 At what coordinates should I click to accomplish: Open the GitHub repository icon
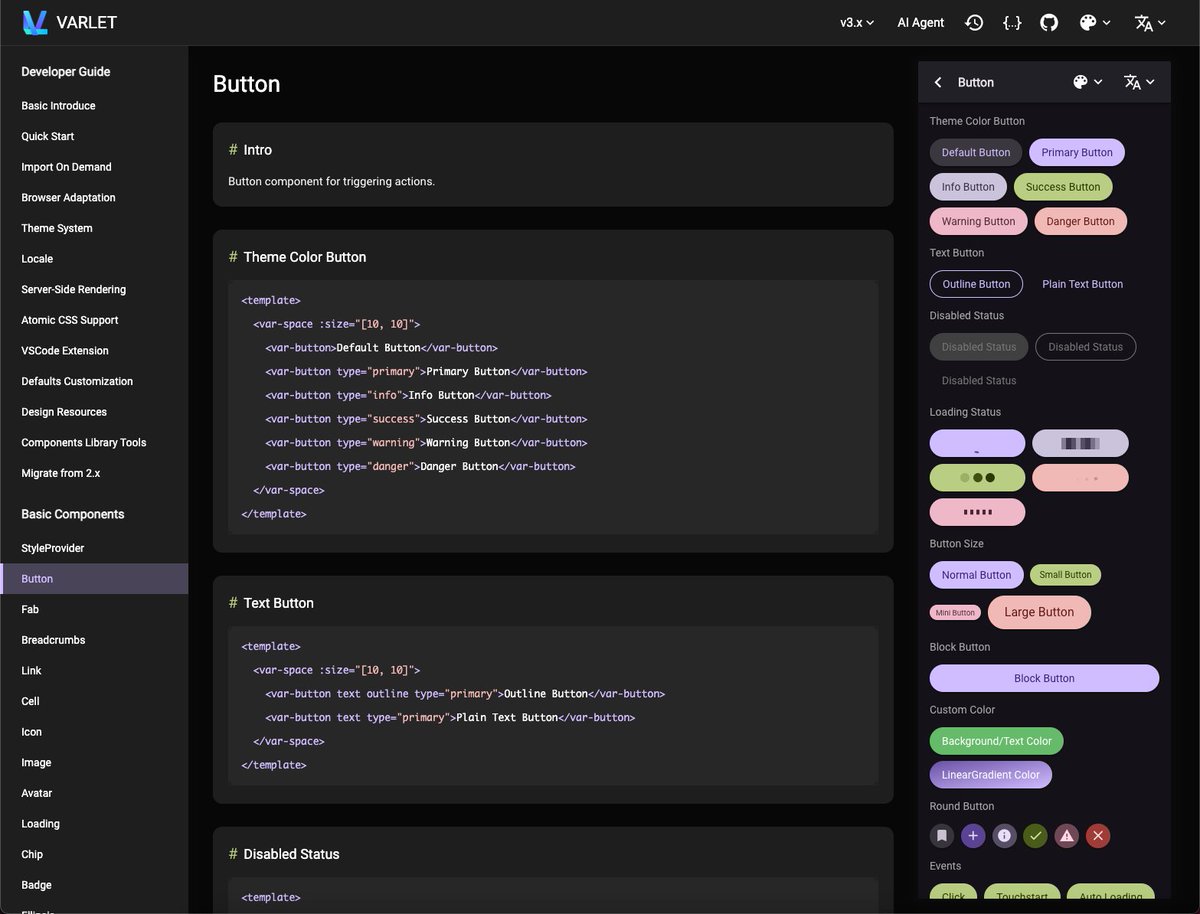(x=1049, y=22)
